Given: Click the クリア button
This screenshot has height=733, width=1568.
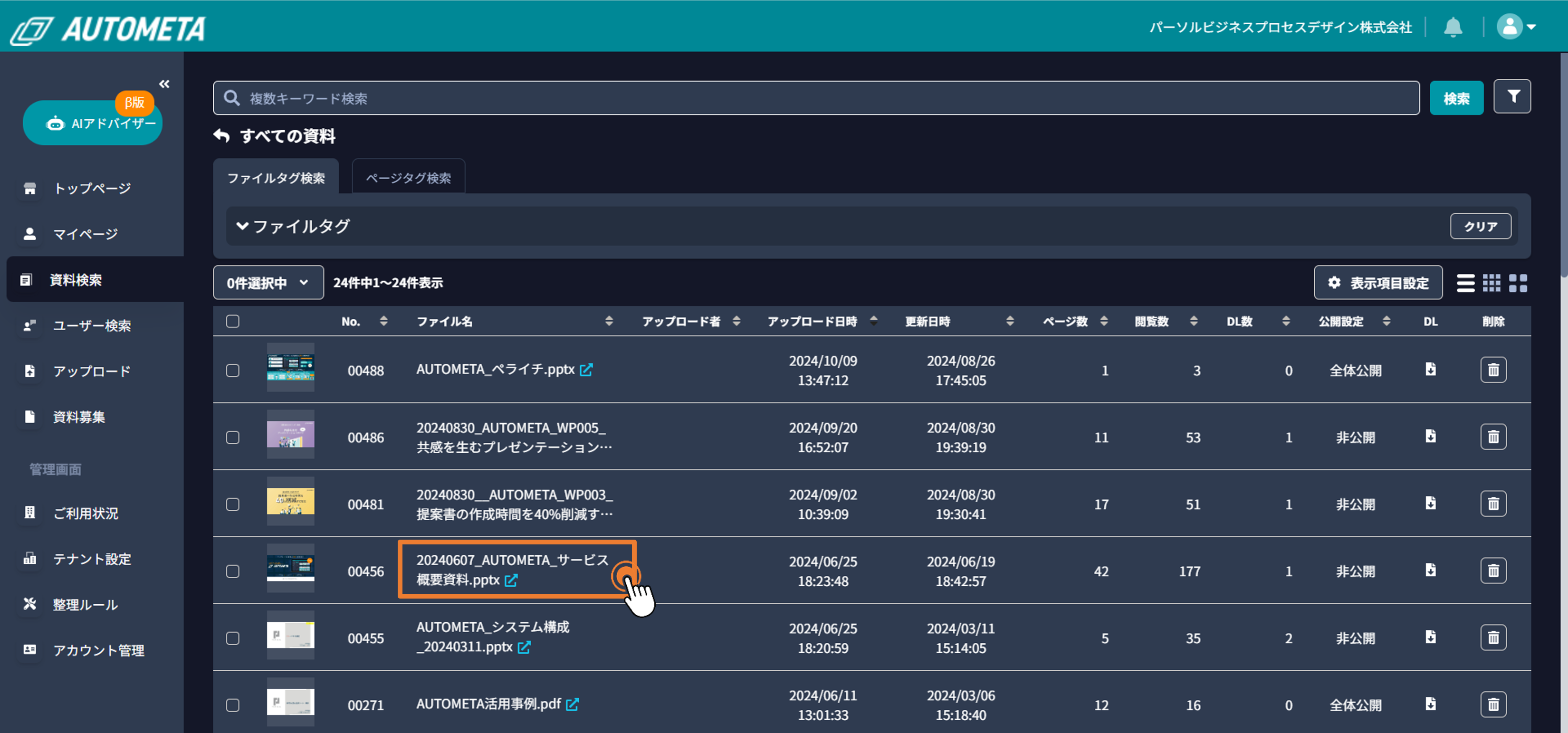Looking at the screenshot, I should click(1481, 227).
